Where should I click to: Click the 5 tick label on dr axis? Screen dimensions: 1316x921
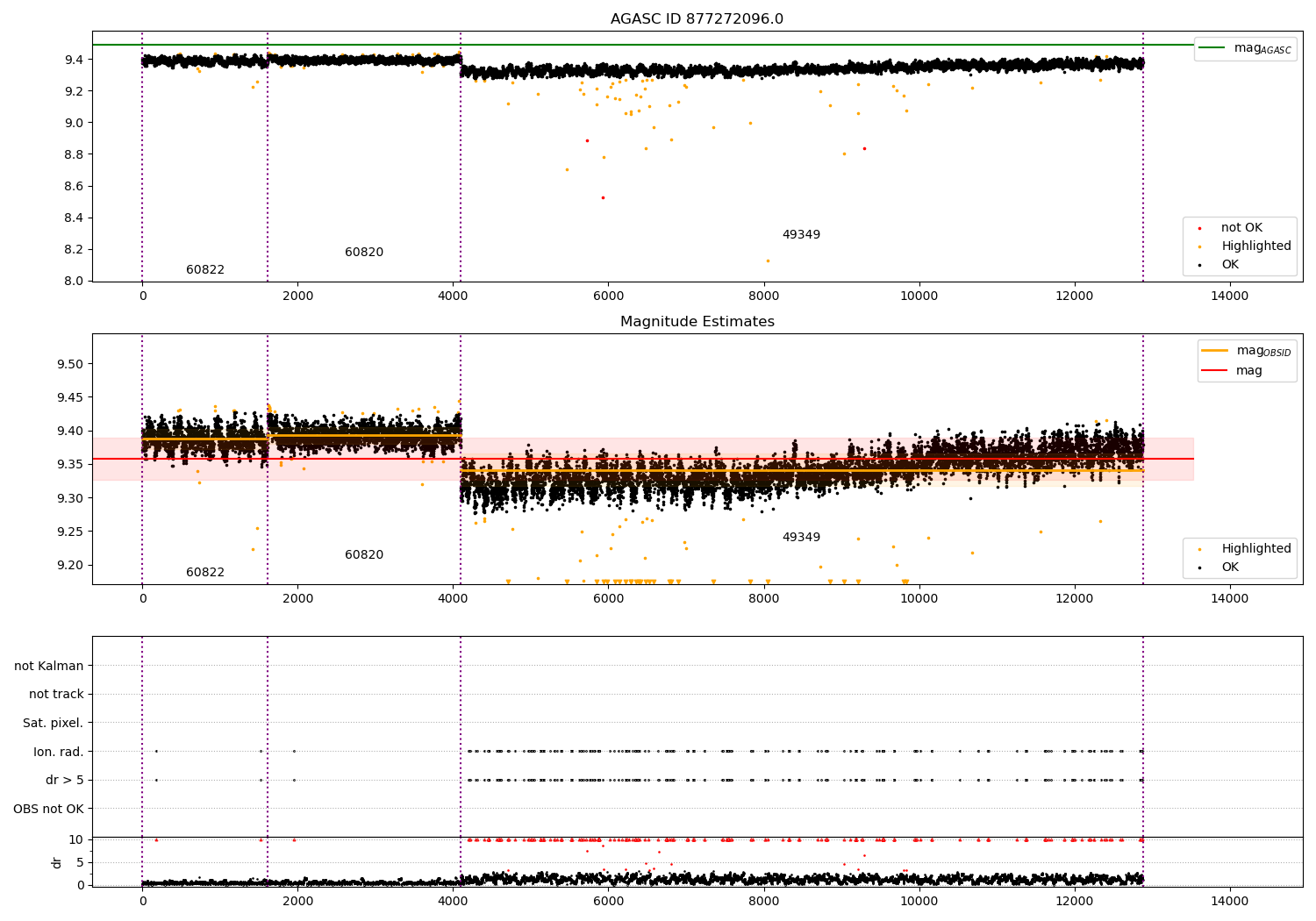click(x=81, y=862)
